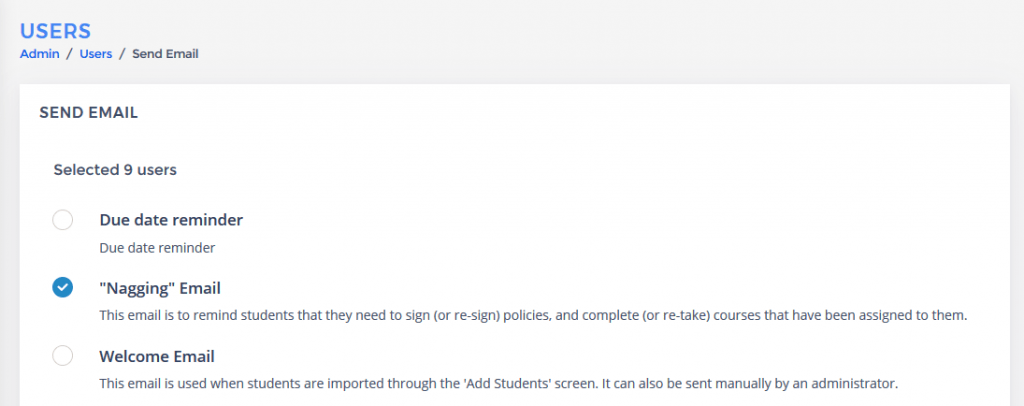Click the large USERS page heading
The image size is (1024, 406).
(56, 30)
